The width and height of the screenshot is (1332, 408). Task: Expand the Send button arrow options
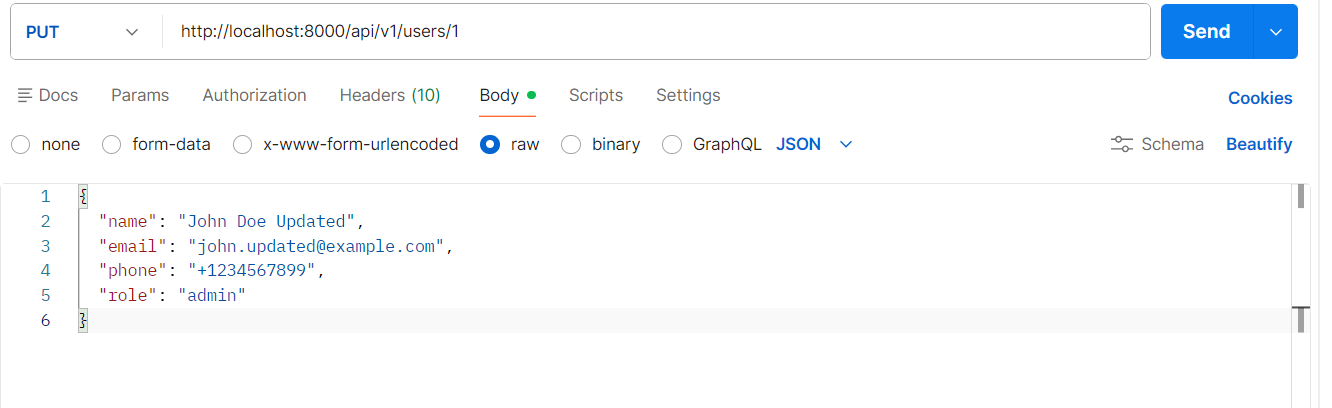[x=1275, y=32]
